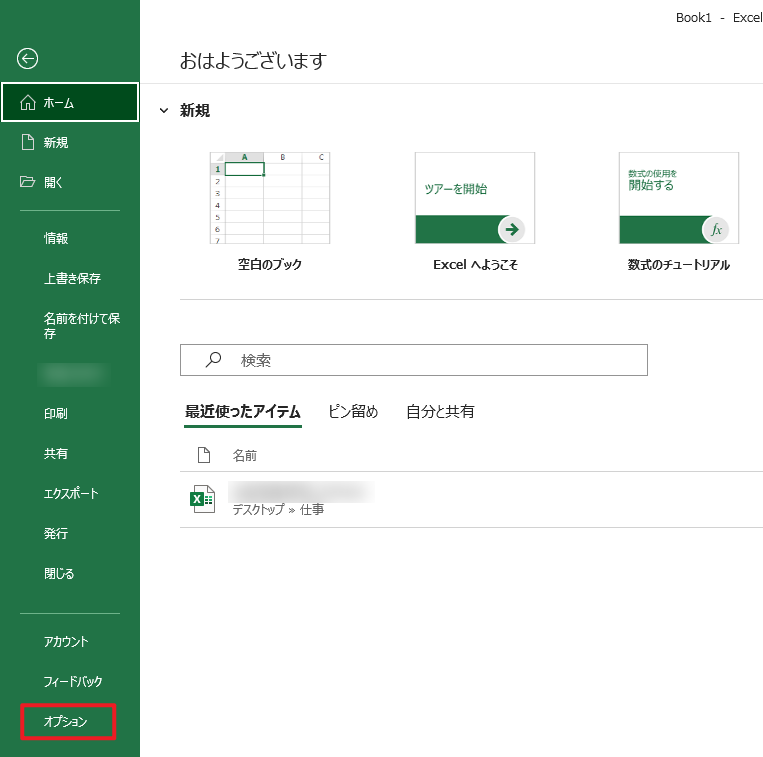Click the blank page icon beside 新規
This screenshot has height=757, width=763.
28,142
